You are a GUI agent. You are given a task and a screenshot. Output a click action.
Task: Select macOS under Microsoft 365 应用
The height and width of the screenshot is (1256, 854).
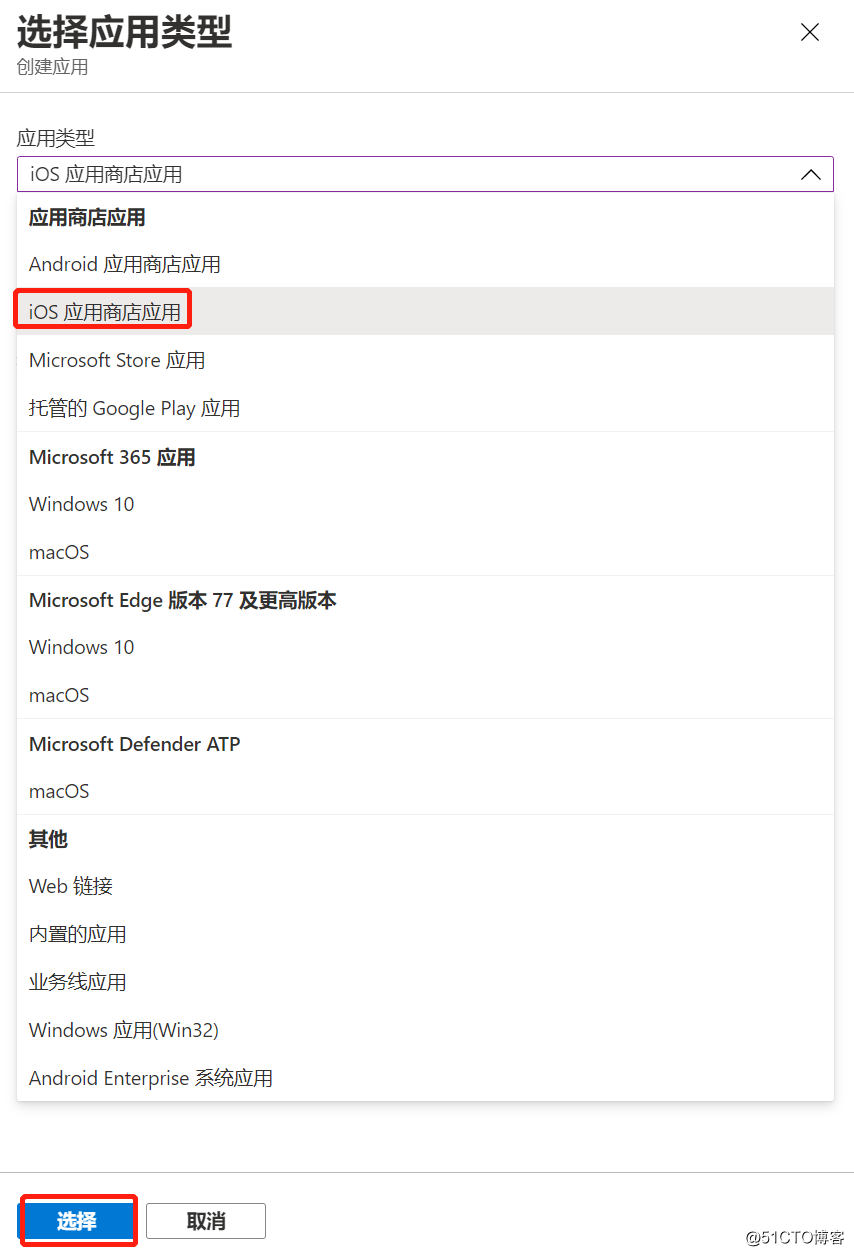point(425,552)
